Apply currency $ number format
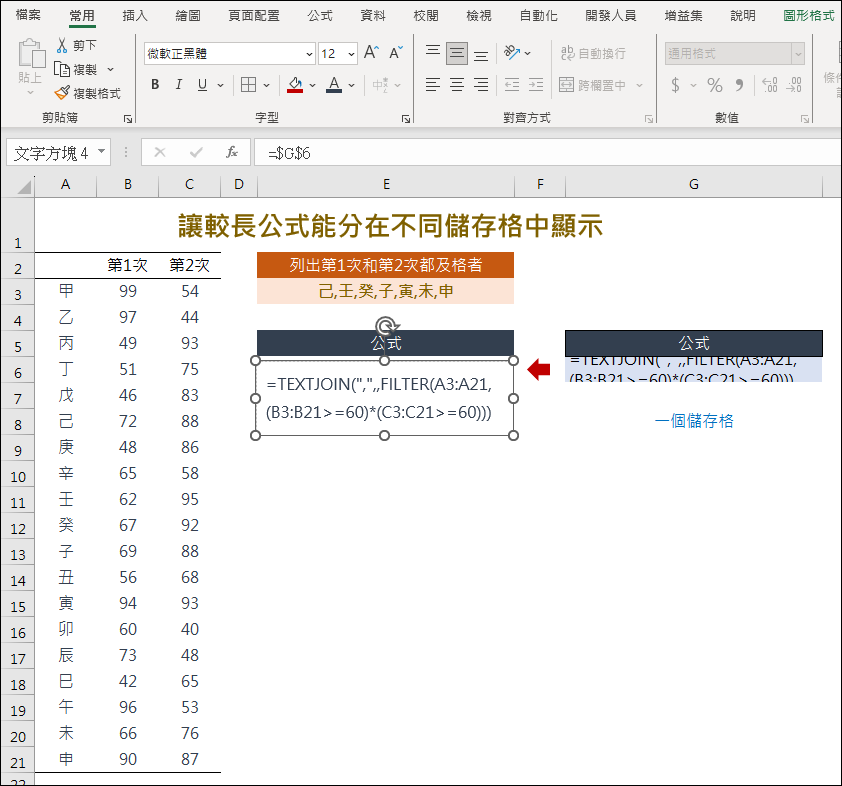The image size is (842, 786). (676, 85)
